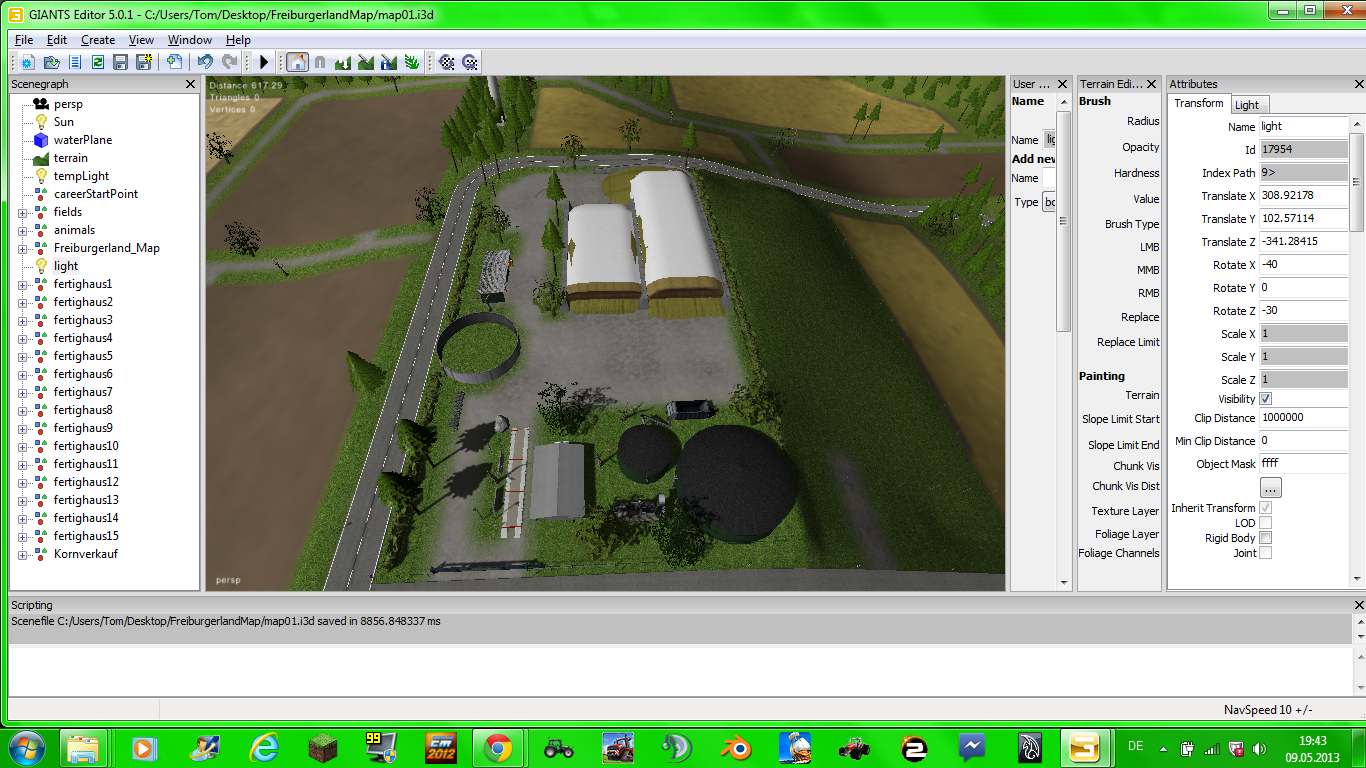The height and width of the screenshot is (768, 1366).
Task: Click the last checkered gear toolbar icon
Action: pyautogui.click(x=470, y=62)
